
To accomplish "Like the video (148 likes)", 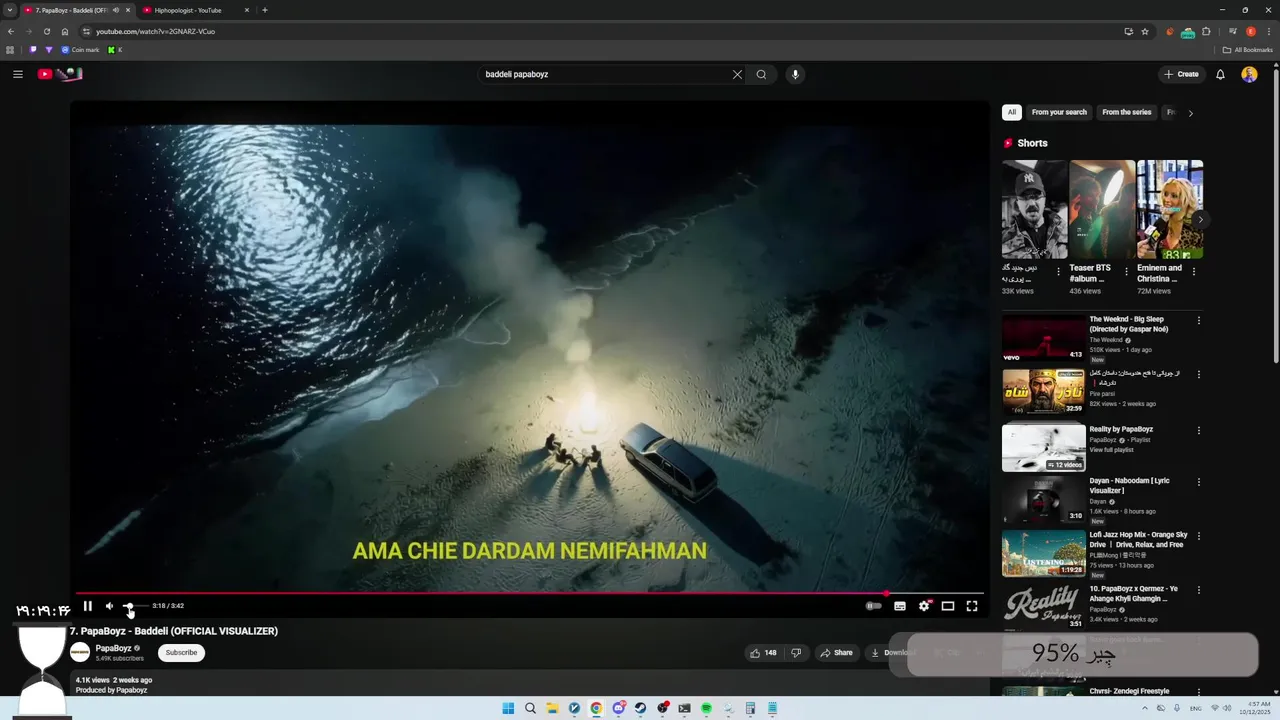I will [763, 653].
